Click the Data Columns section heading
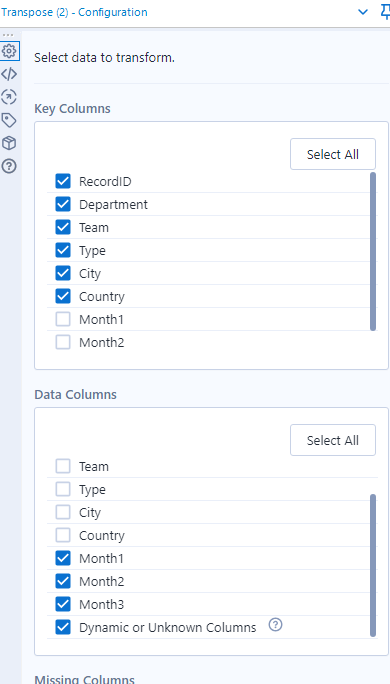 tap(75, 394)
